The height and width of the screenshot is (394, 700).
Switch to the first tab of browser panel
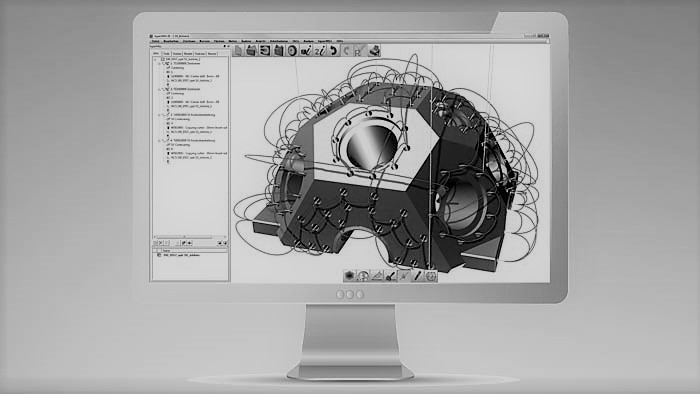pyautogui.click(x=156, y=54)
